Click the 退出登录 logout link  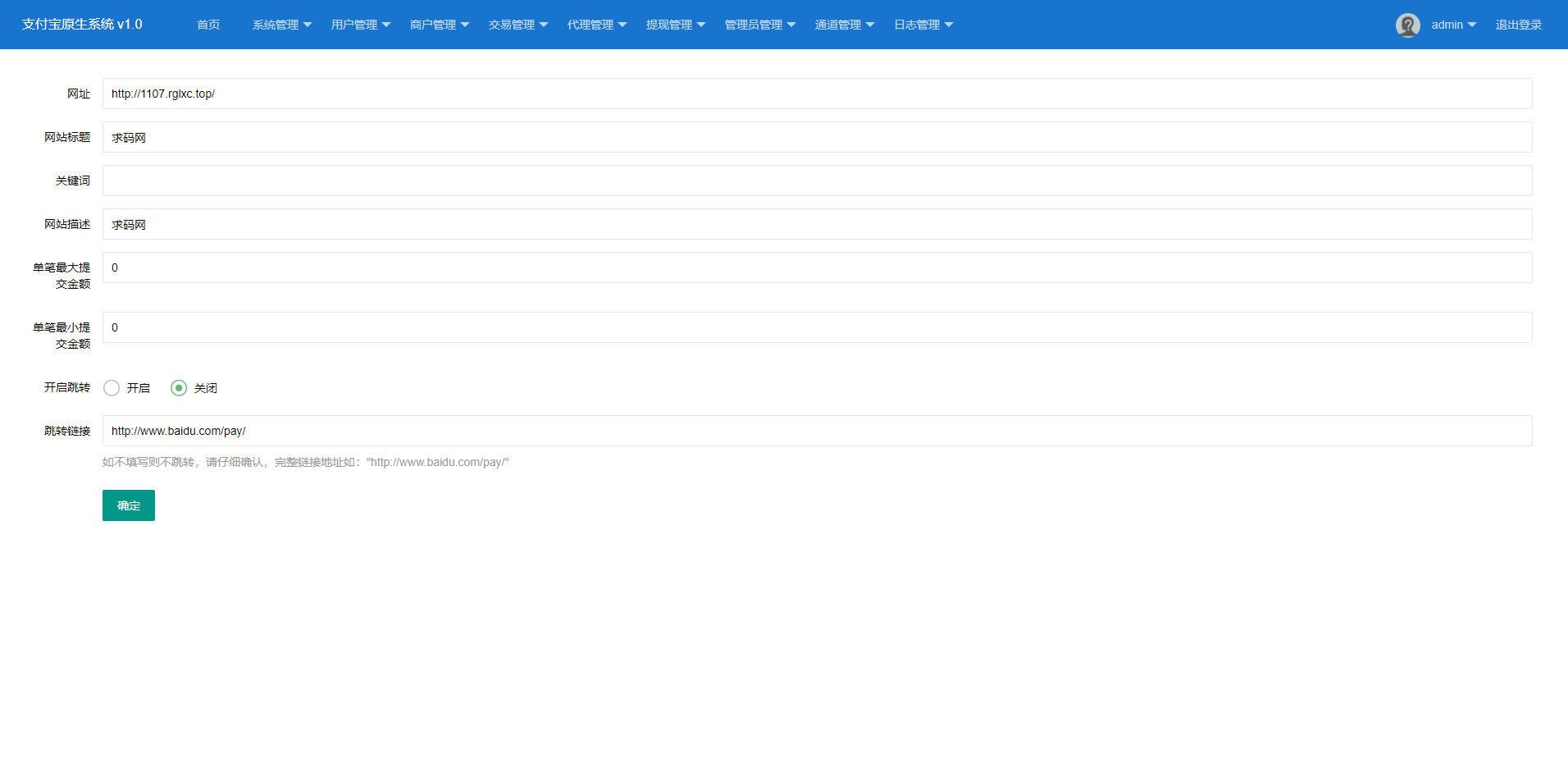point(1518,25)
